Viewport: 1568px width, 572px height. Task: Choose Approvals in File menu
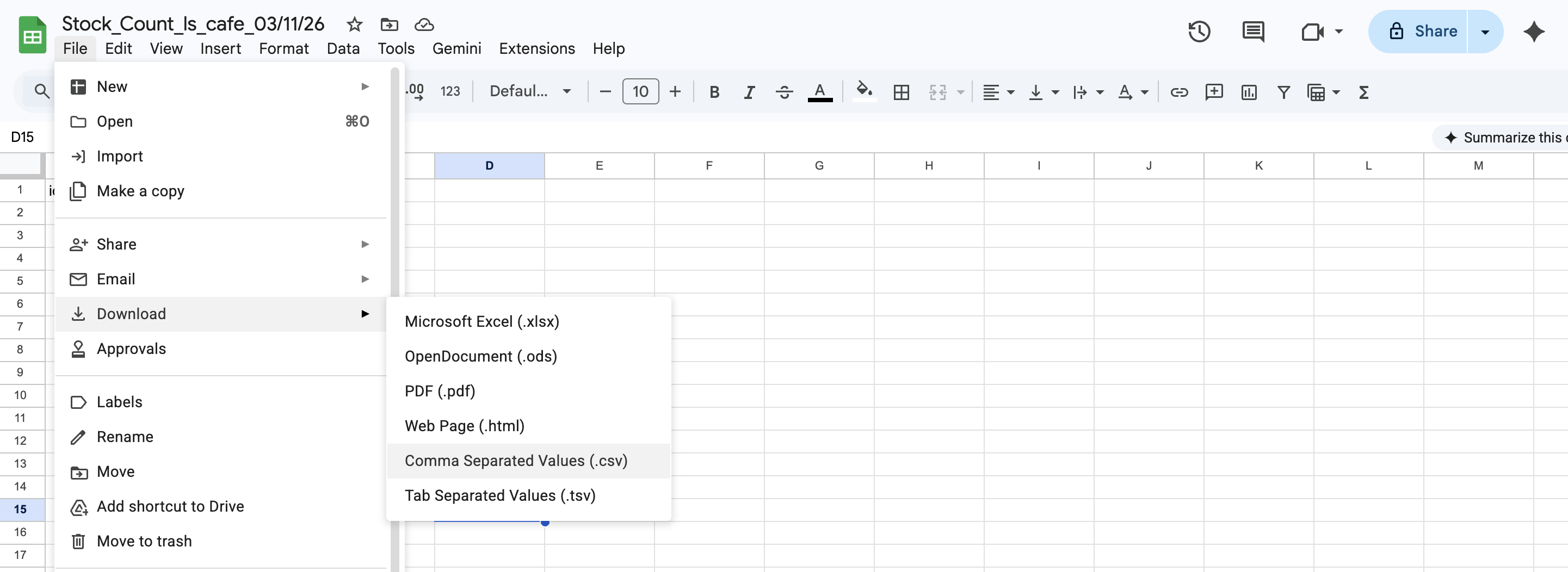tap(221, 349)
